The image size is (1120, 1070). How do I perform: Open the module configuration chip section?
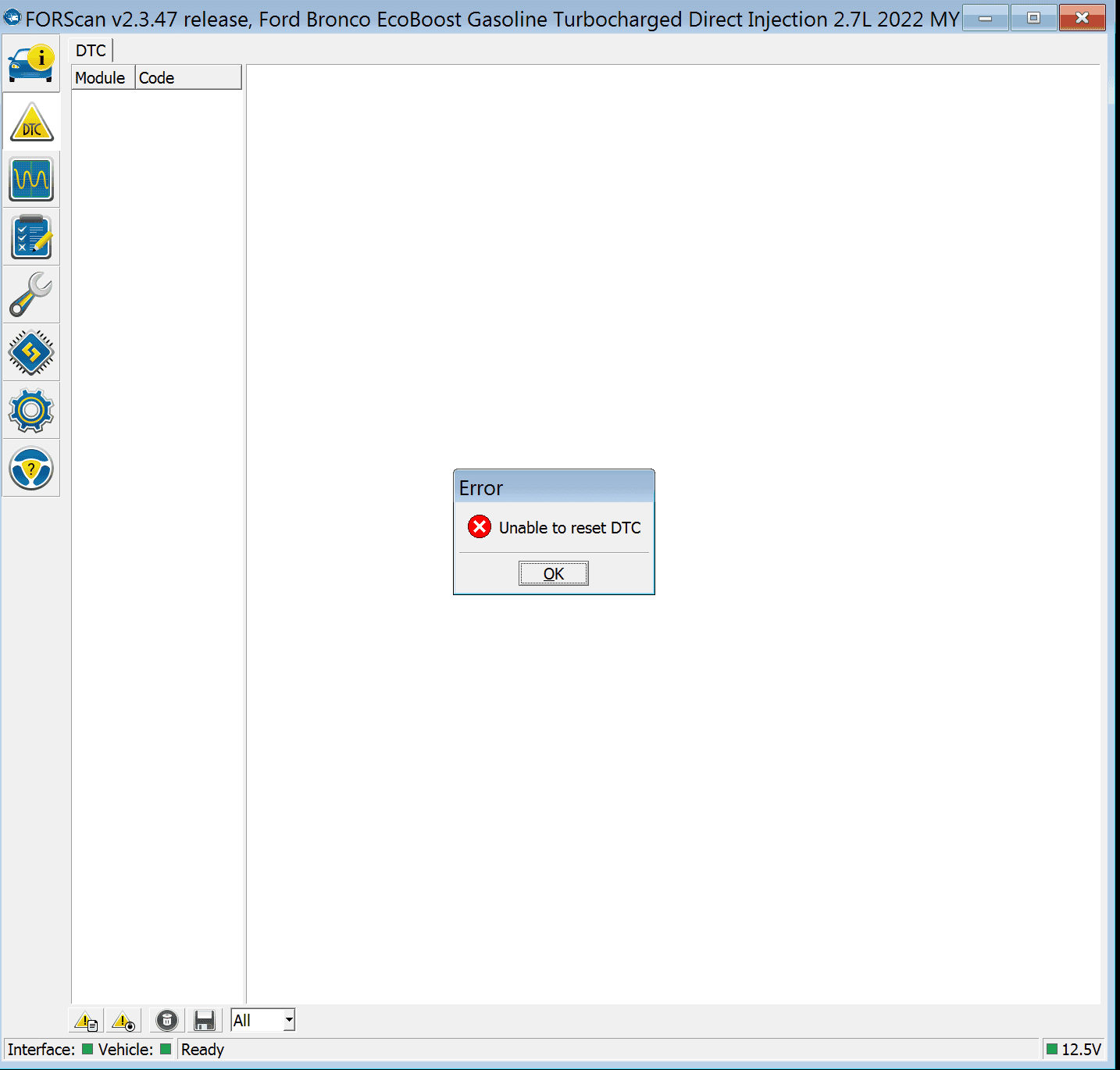point(31,353)
